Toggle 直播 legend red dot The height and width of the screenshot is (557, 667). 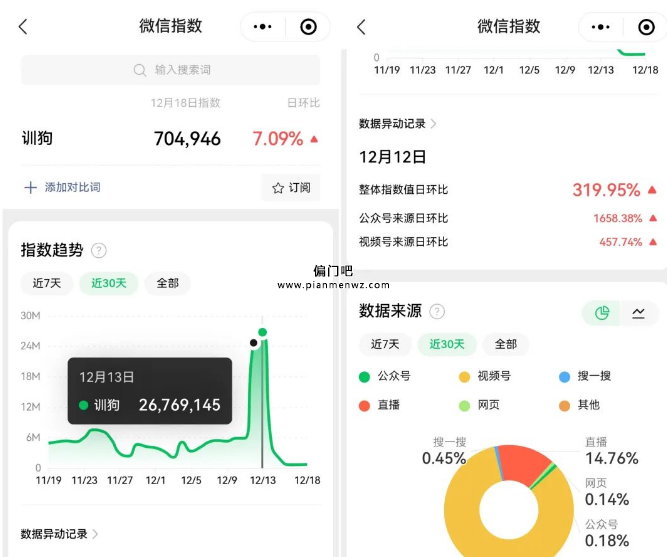click(x=364, y=406)
